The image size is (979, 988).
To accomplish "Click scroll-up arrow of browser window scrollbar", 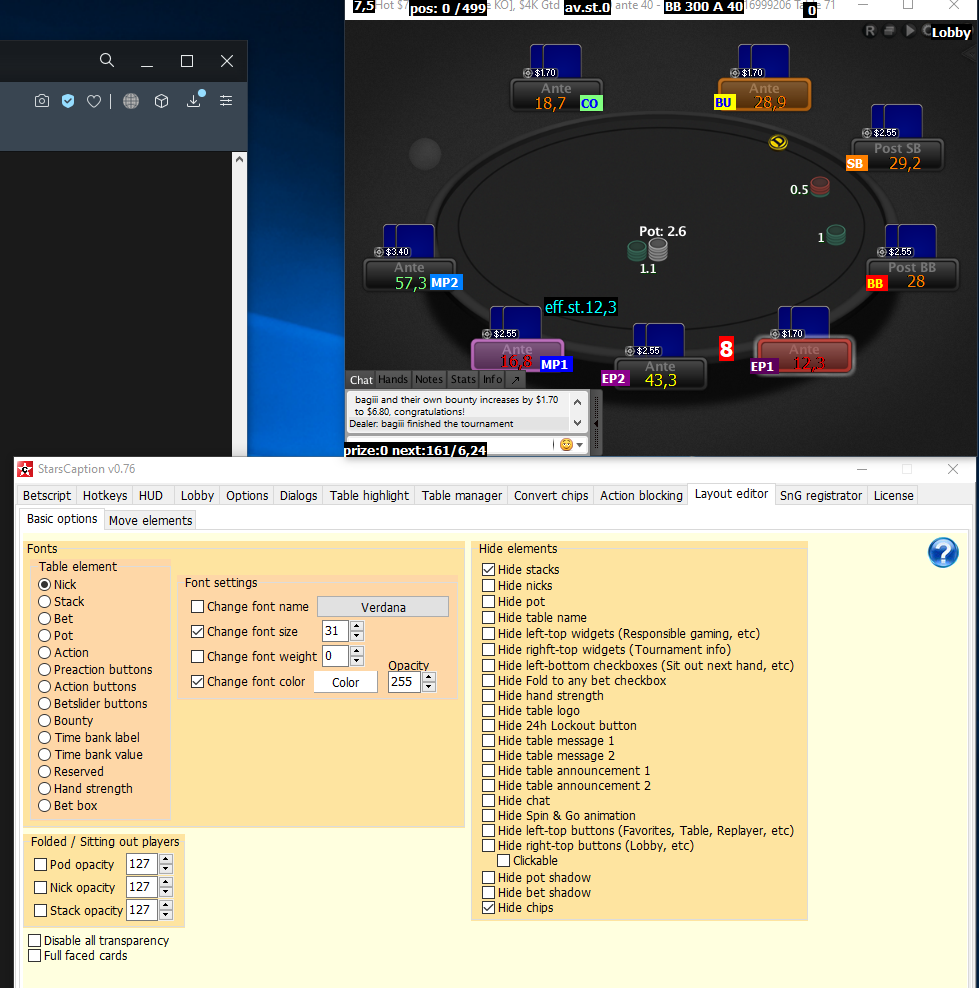I will [x=239, y=159].
